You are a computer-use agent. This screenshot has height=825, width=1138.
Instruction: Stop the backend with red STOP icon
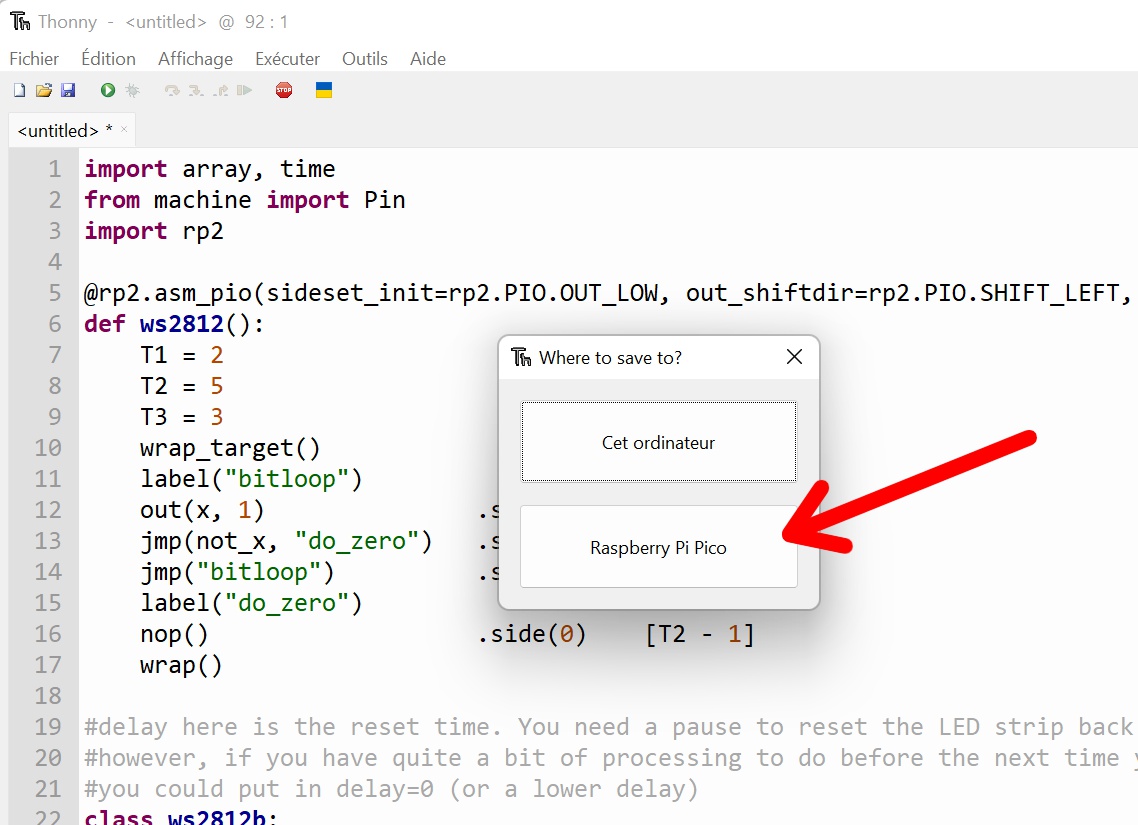[284, 90]
